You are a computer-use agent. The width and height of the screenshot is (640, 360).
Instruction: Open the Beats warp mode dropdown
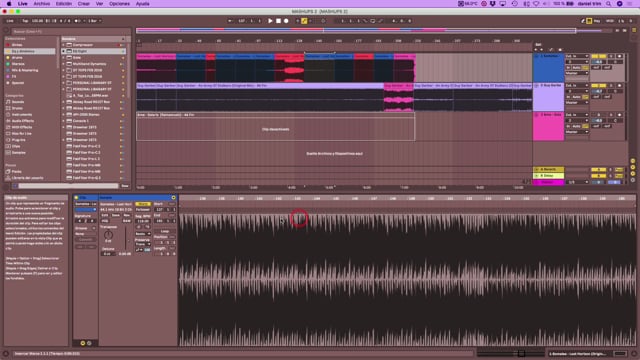[143, 234]
